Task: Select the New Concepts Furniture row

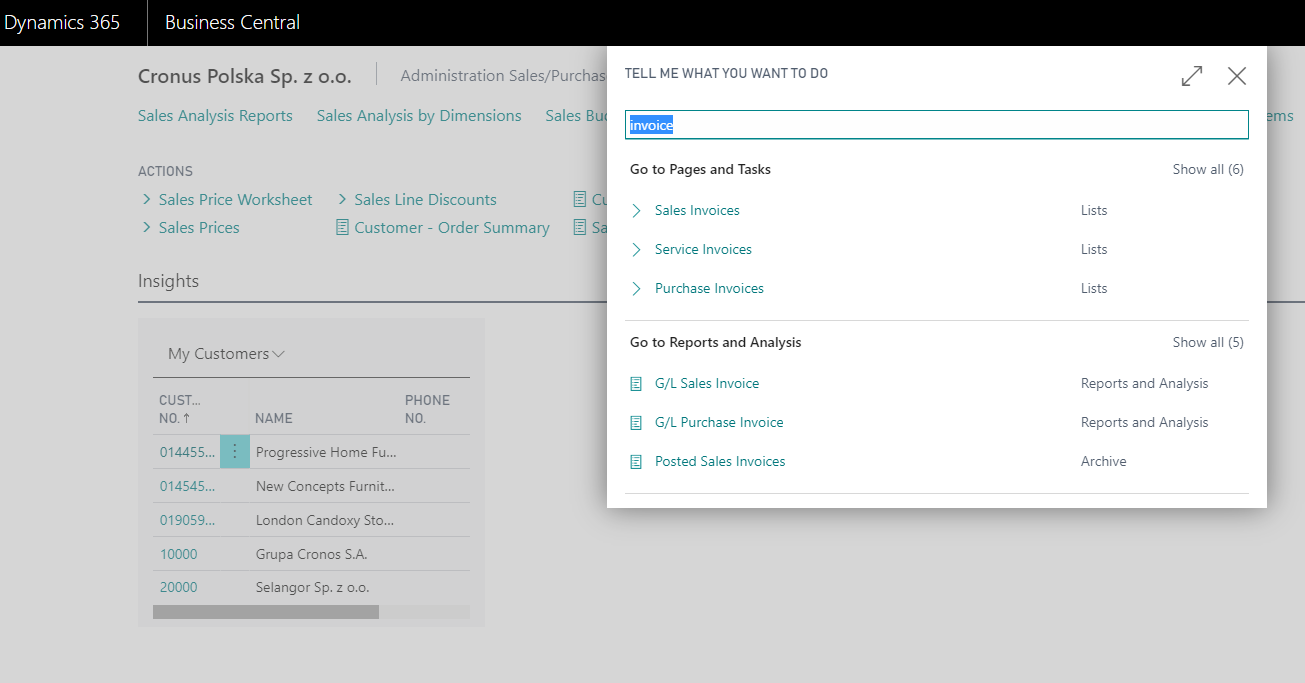Action: [311, 486]
